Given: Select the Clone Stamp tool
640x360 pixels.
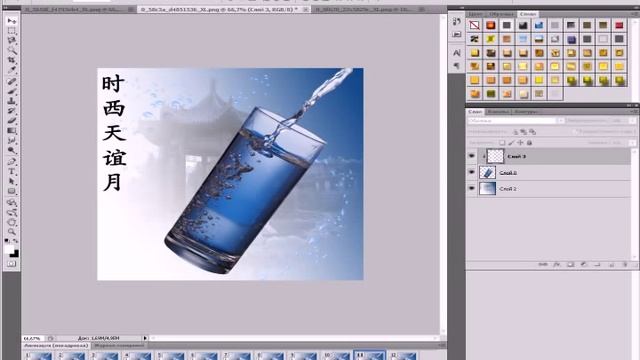Looking at the screenshot, I should [x=12, y=101].
